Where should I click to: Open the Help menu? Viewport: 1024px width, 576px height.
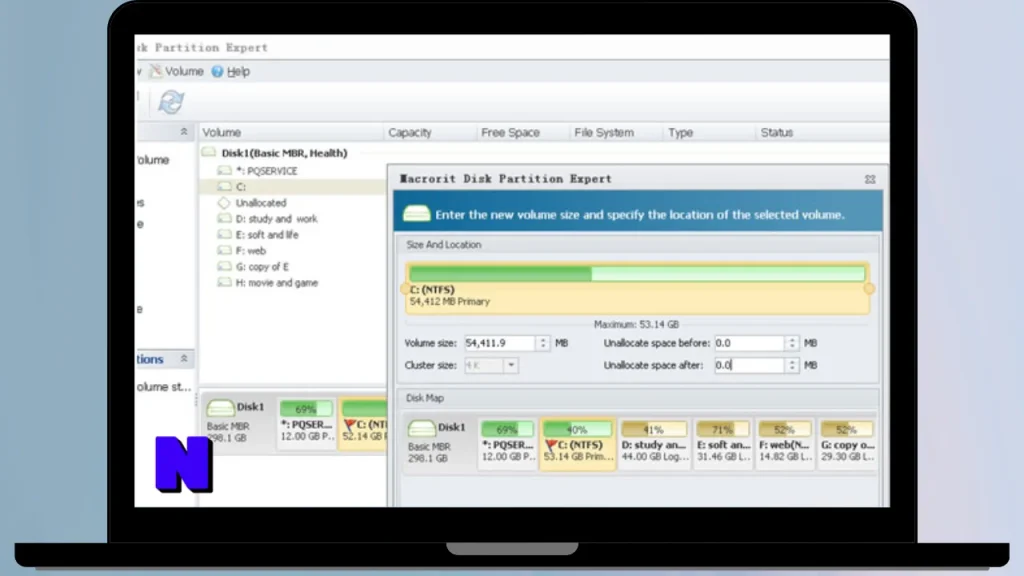click(231, 71)
